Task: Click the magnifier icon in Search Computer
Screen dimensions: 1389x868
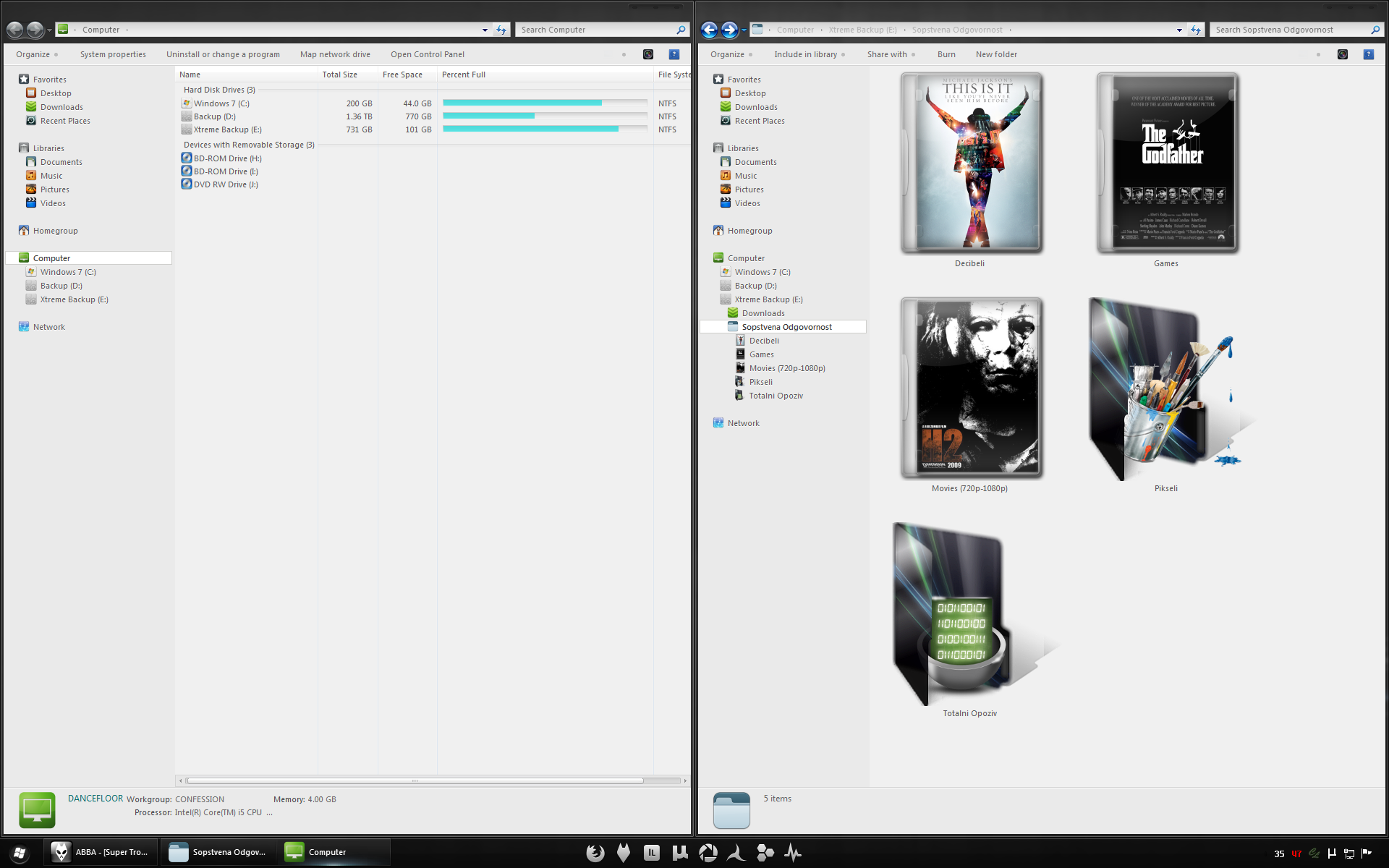Action: (681, 30)
